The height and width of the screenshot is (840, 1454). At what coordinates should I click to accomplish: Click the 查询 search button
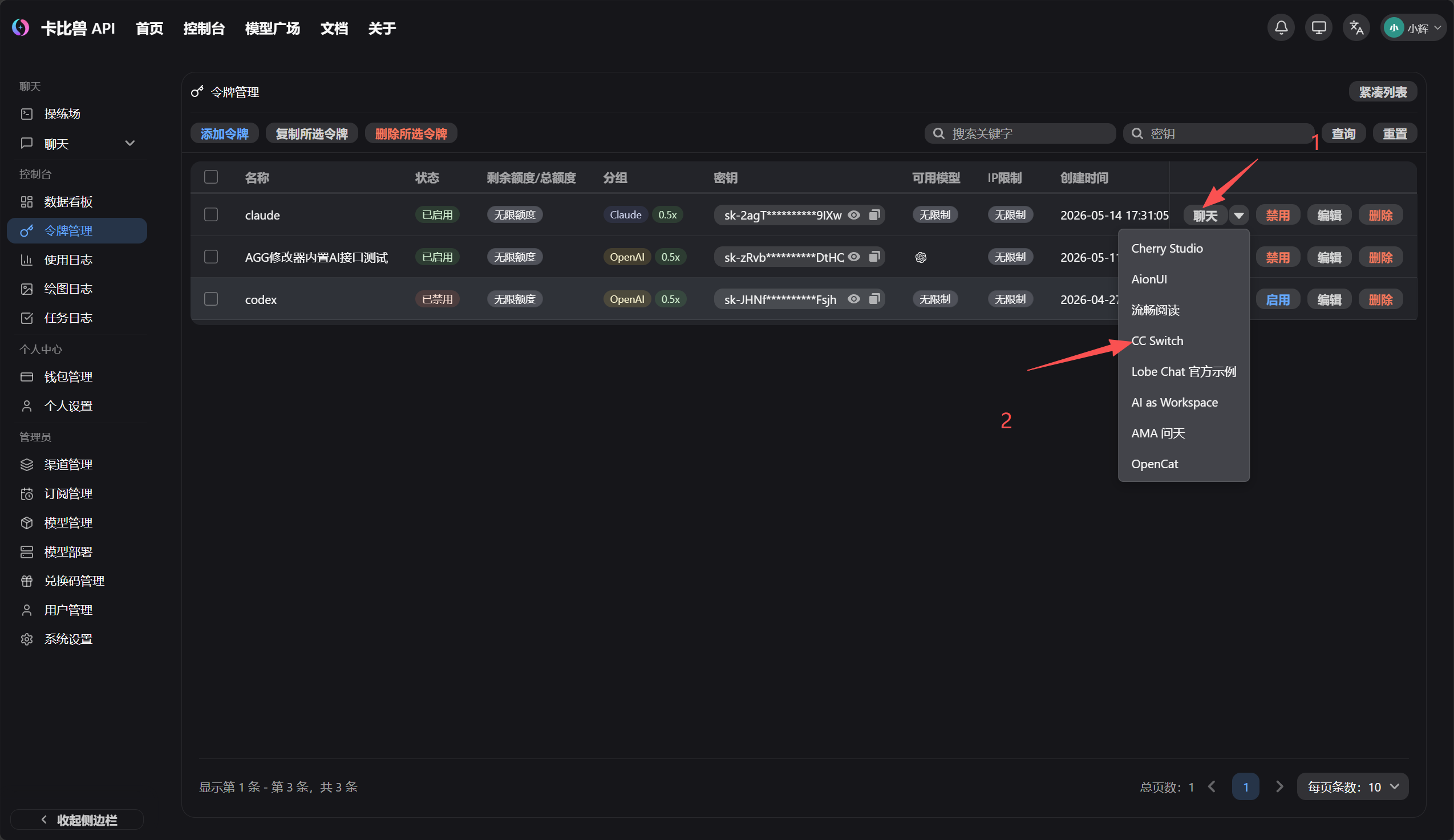coord(1343,133)
